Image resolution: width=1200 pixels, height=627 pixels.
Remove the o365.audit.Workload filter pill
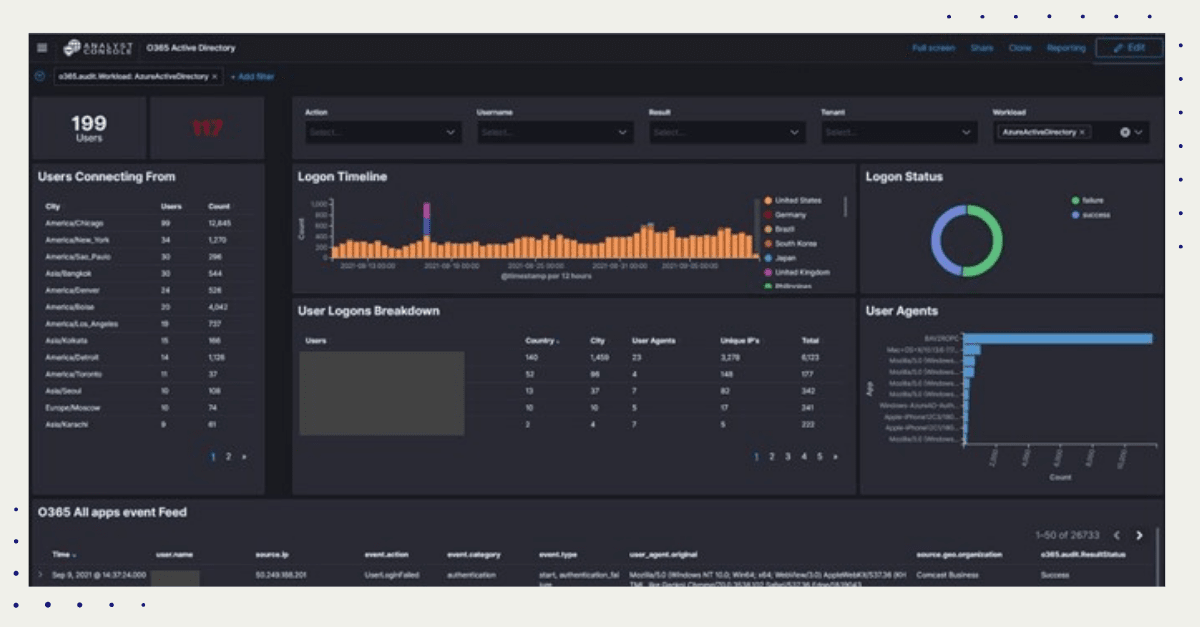[x=214, y=76]
